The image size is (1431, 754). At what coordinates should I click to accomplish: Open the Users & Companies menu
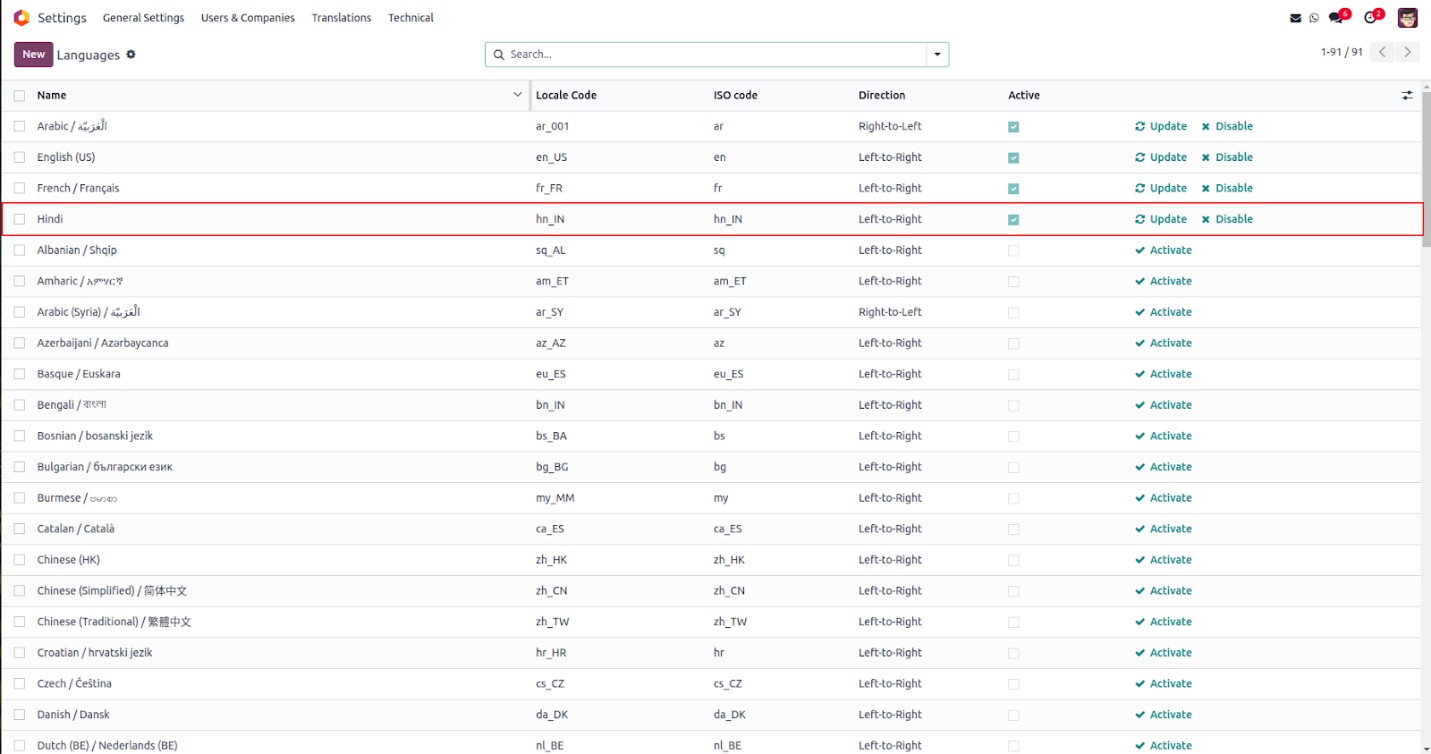pyautogui.click(x=247, y=18)
